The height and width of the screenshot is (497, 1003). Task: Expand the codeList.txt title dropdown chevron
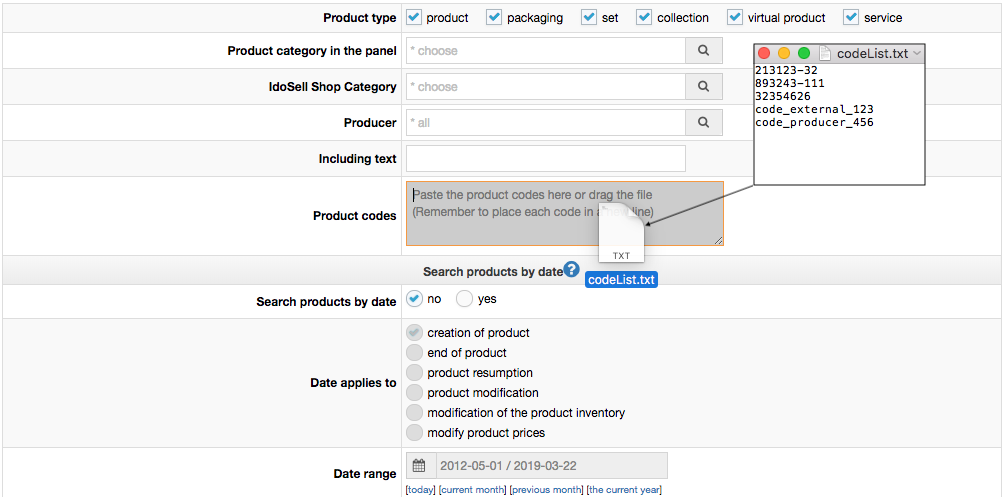(917, 54)
